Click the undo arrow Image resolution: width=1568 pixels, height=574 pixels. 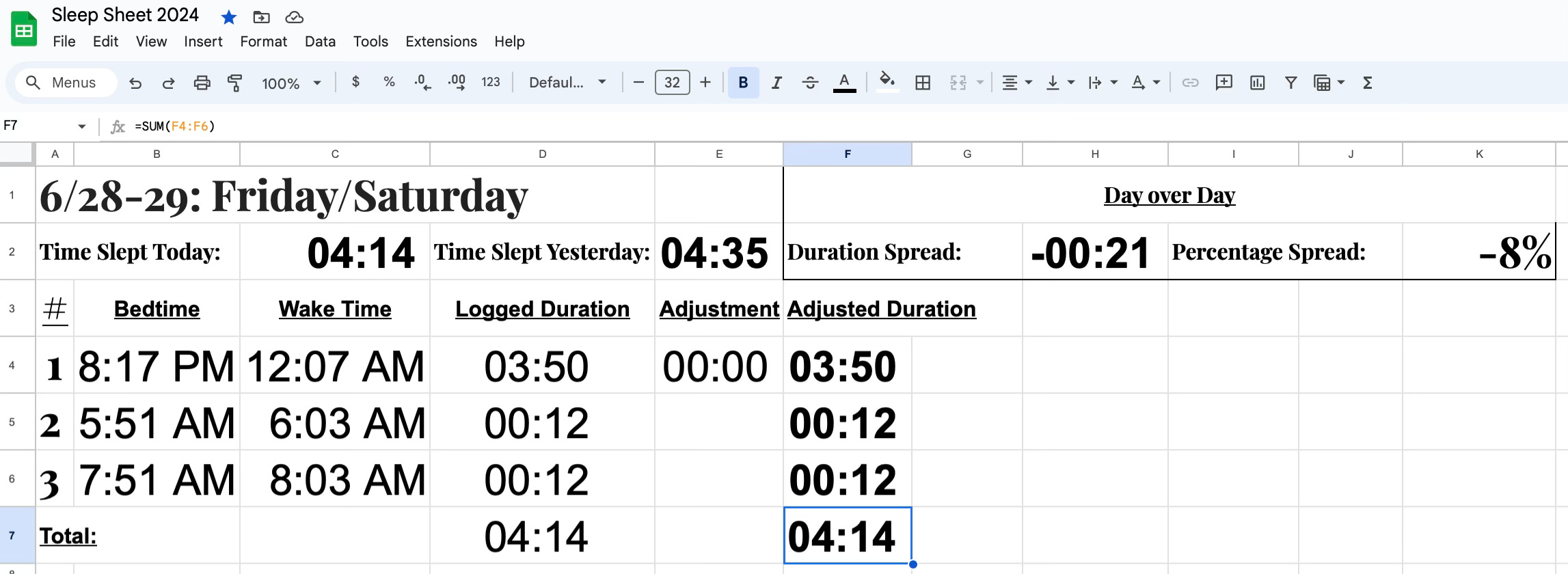[x=135, y=83]
